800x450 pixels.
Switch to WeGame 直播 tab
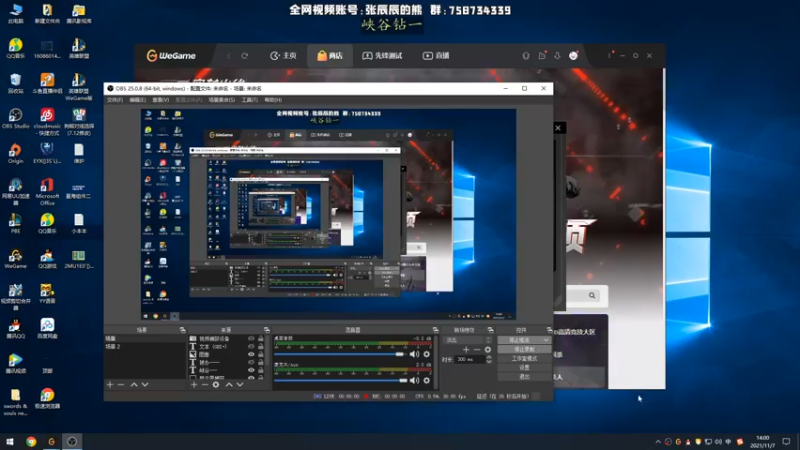click(x=436, y=56)
